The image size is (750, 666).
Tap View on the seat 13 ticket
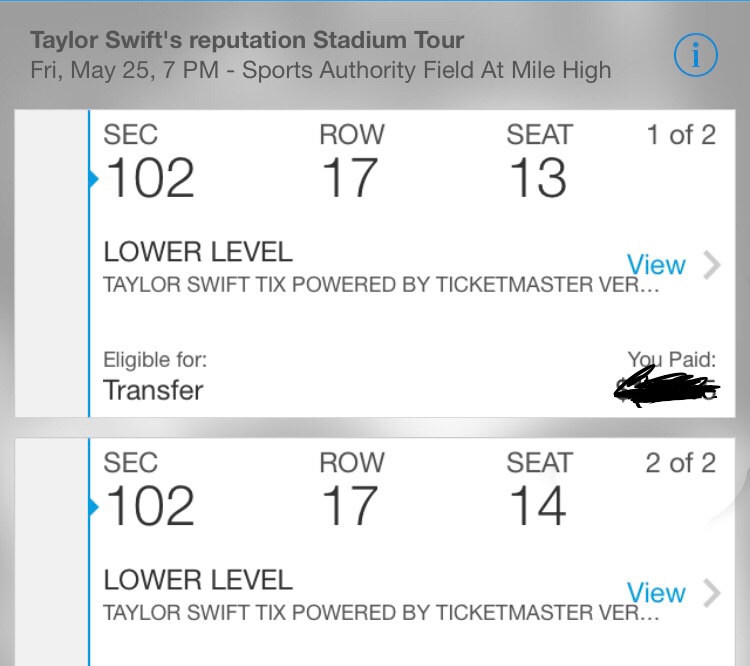point(656,265)
